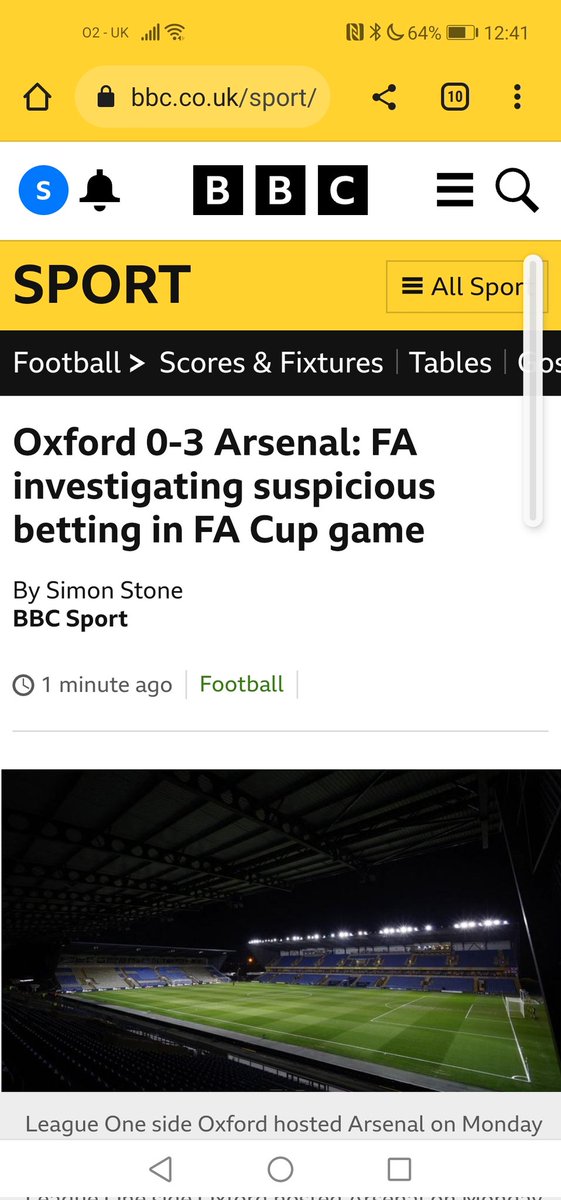Viewport: 561px width, 1200px height.
Task: Open the Scores & Fixtures tab
Action: click(271, 362)
